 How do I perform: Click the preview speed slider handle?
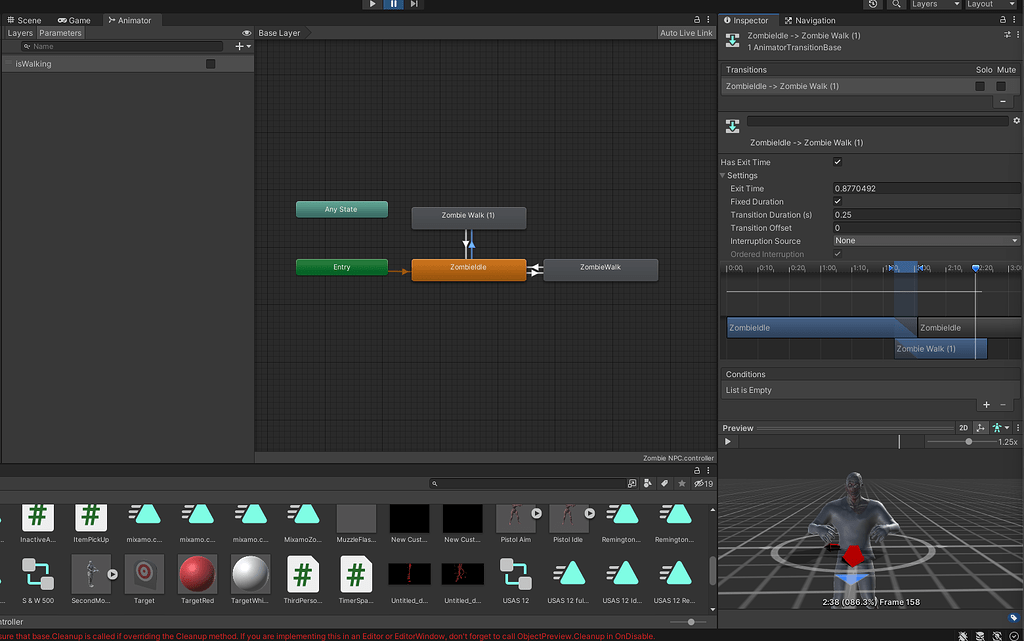[968, 442]
